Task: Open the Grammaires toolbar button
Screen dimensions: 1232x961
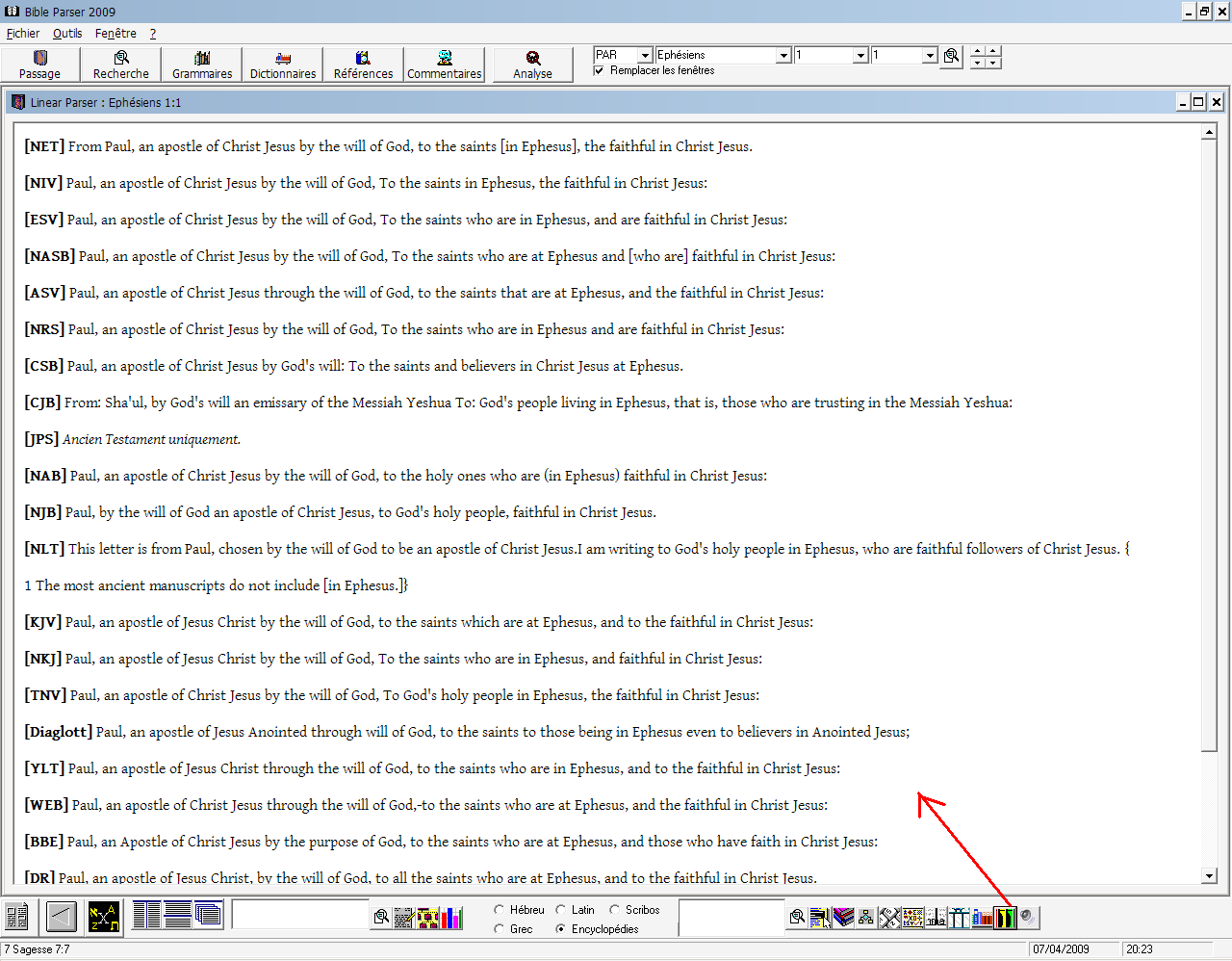Action: tap(202, 65)
